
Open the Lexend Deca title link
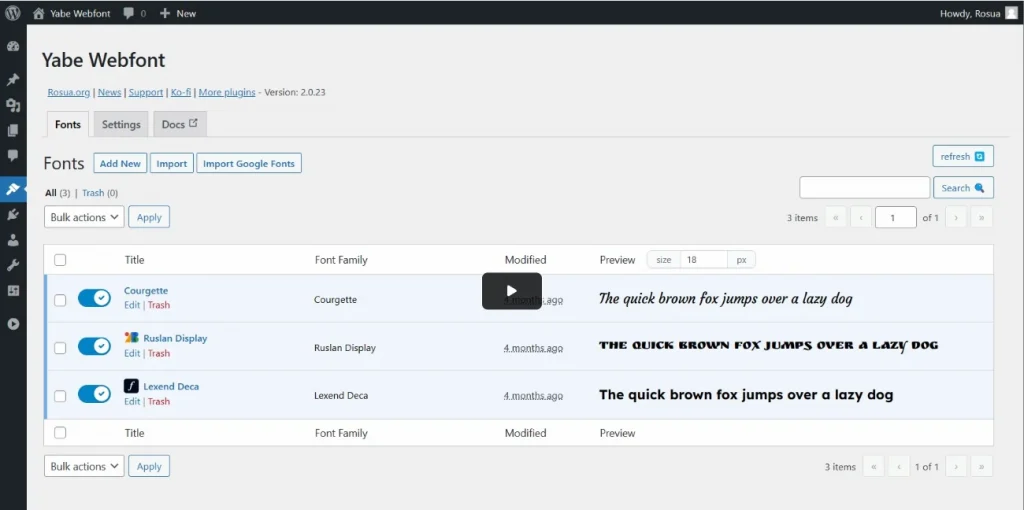click(x=171, y=386)
